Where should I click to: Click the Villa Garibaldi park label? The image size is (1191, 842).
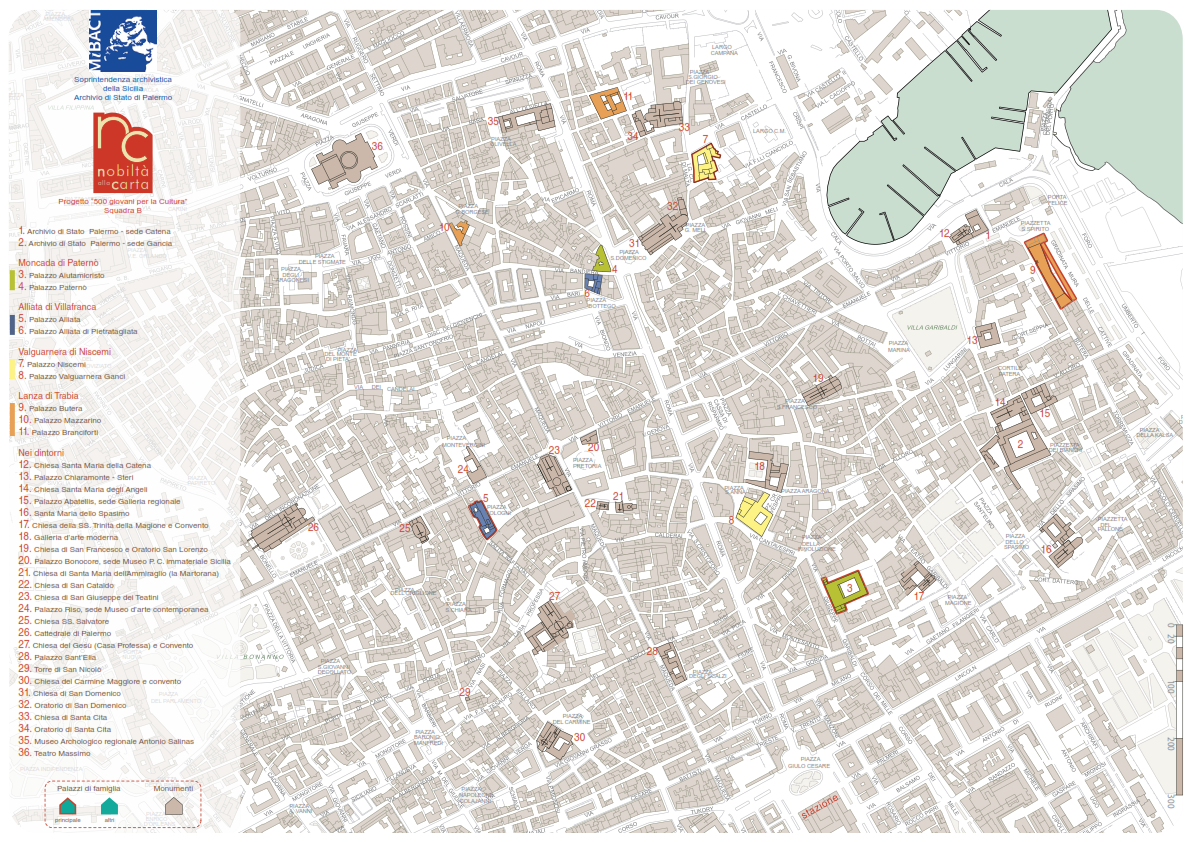coord(932,328)
